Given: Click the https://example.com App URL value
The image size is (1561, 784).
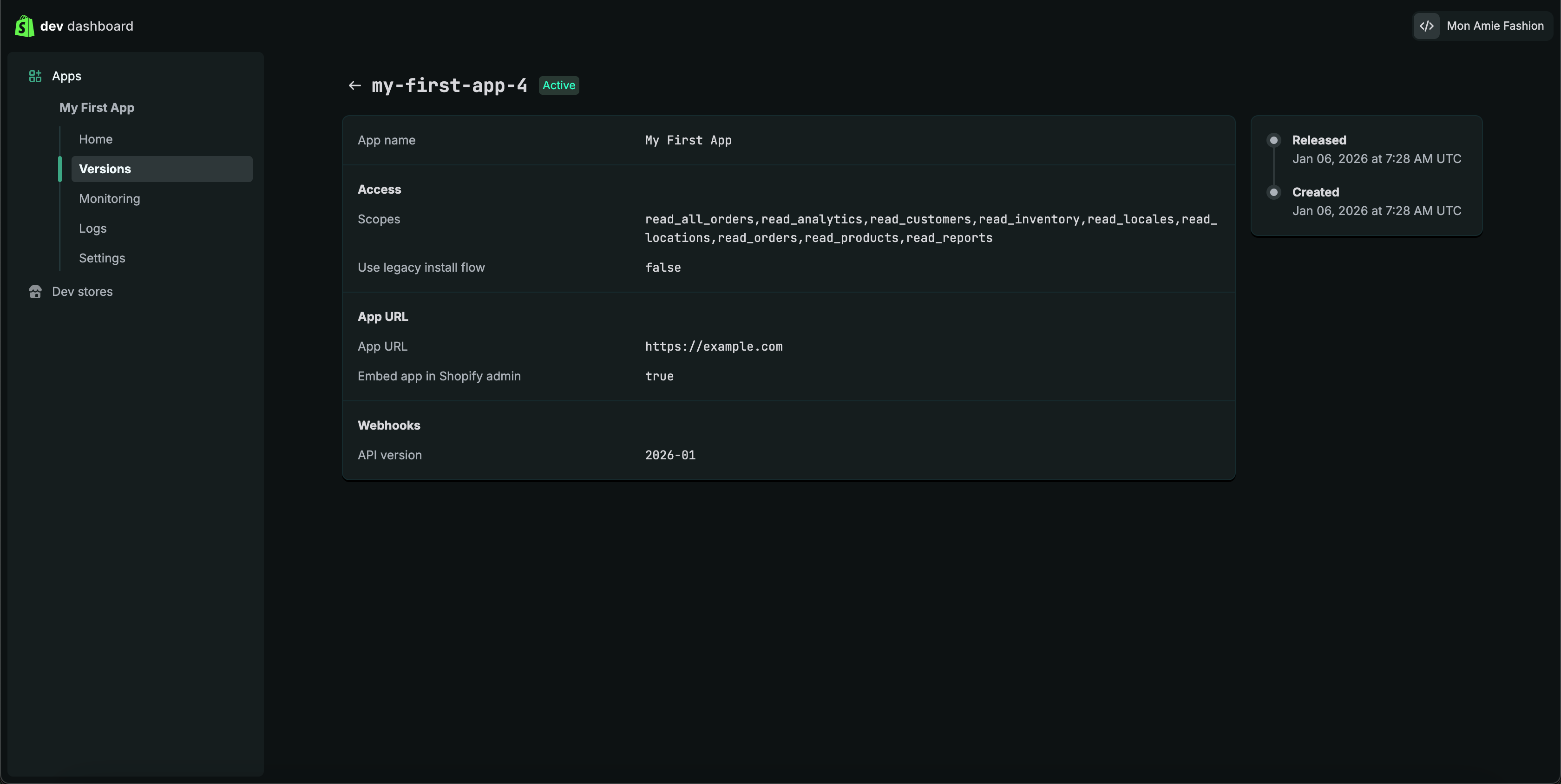Looking at the screenshot, I should click(713, 346).
